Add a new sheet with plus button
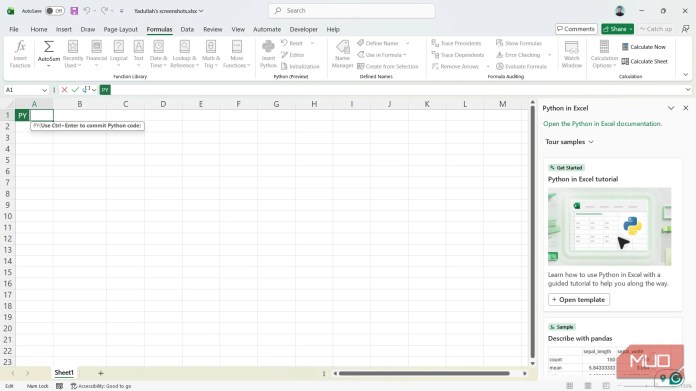The image size is (696, 391). click(101, 373)
